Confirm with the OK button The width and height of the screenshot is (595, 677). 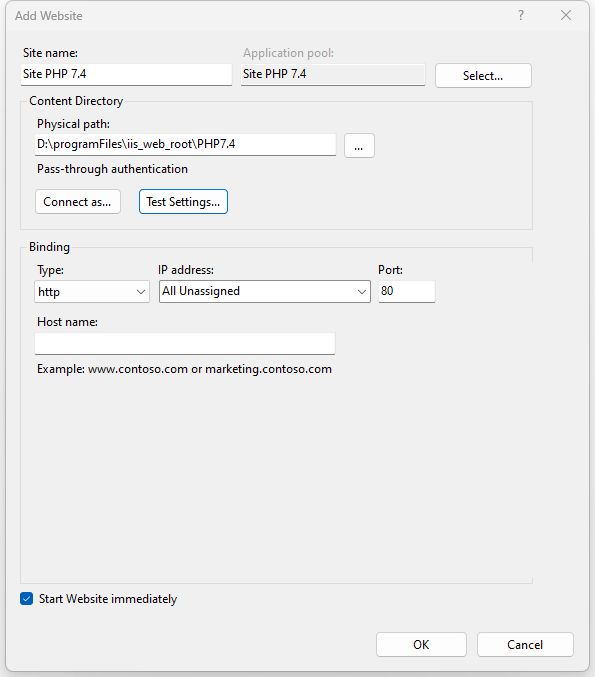[x=421, y=645]
